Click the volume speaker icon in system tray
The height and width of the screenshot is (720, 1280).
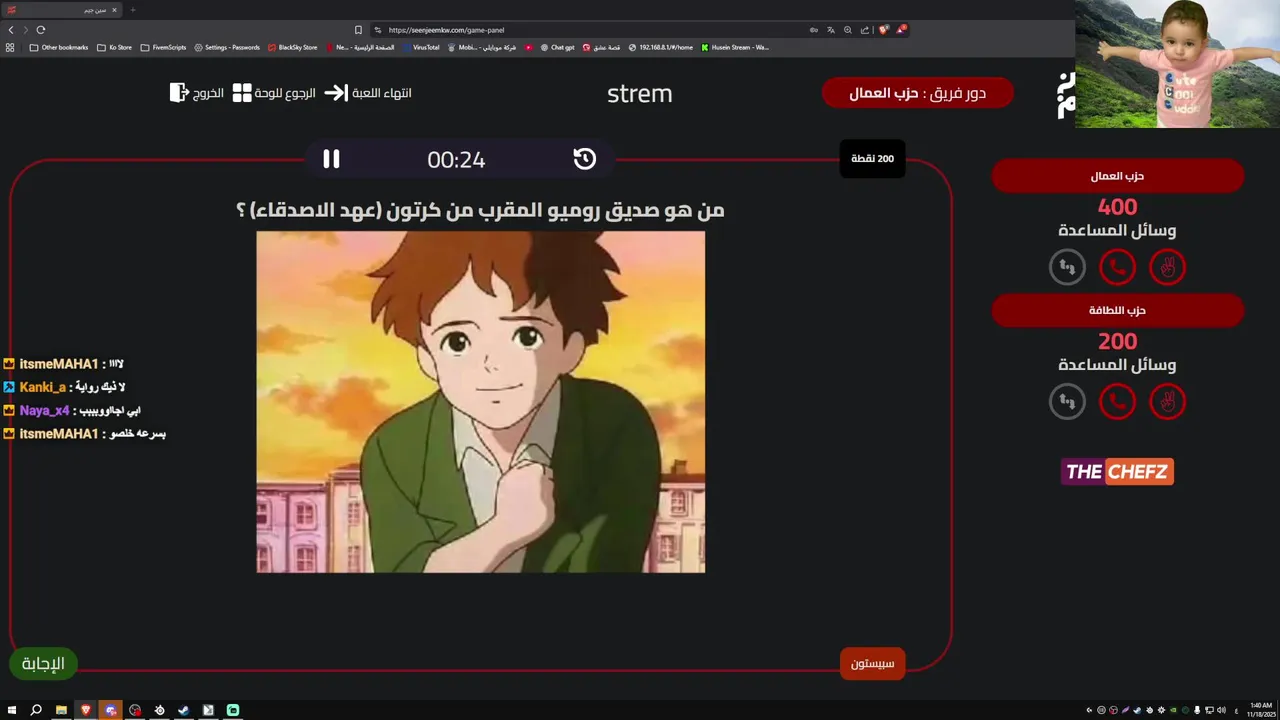[x=1221, y=710]
